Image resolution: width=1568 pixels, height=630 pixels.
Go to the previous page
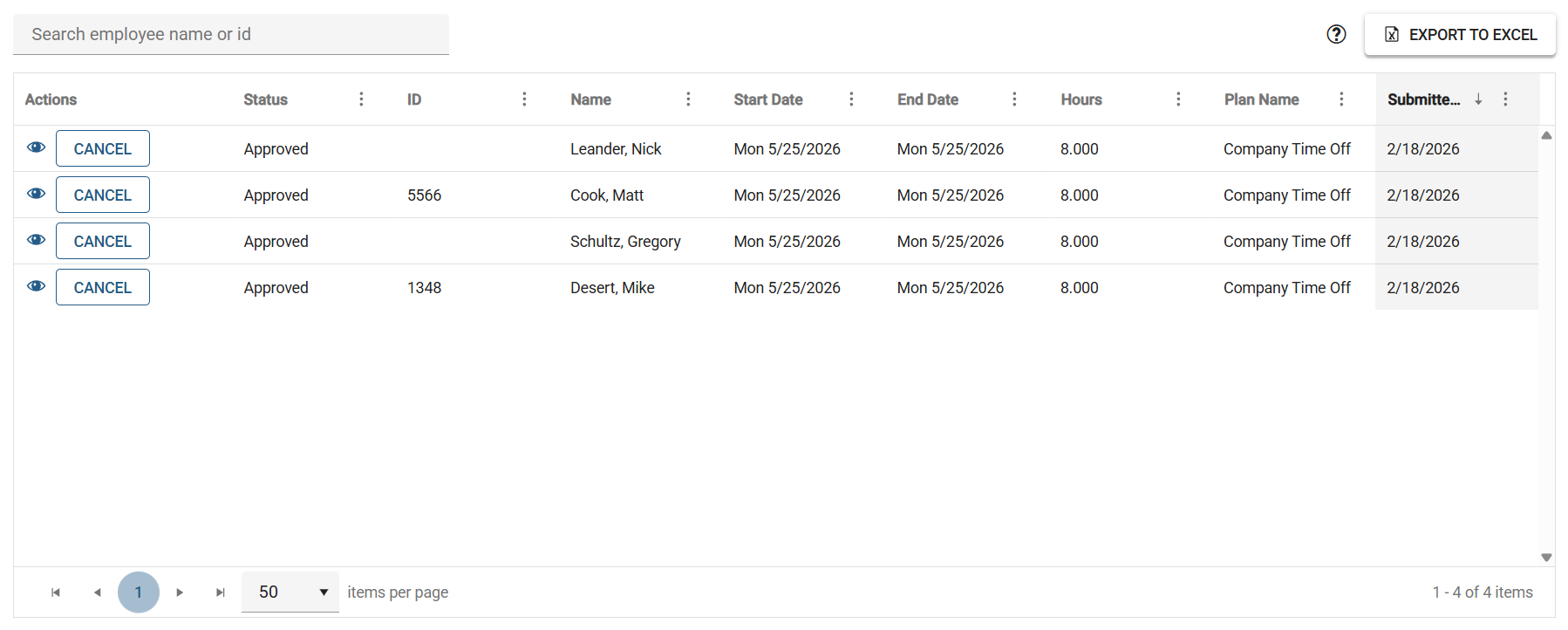(x=97, y=592)
